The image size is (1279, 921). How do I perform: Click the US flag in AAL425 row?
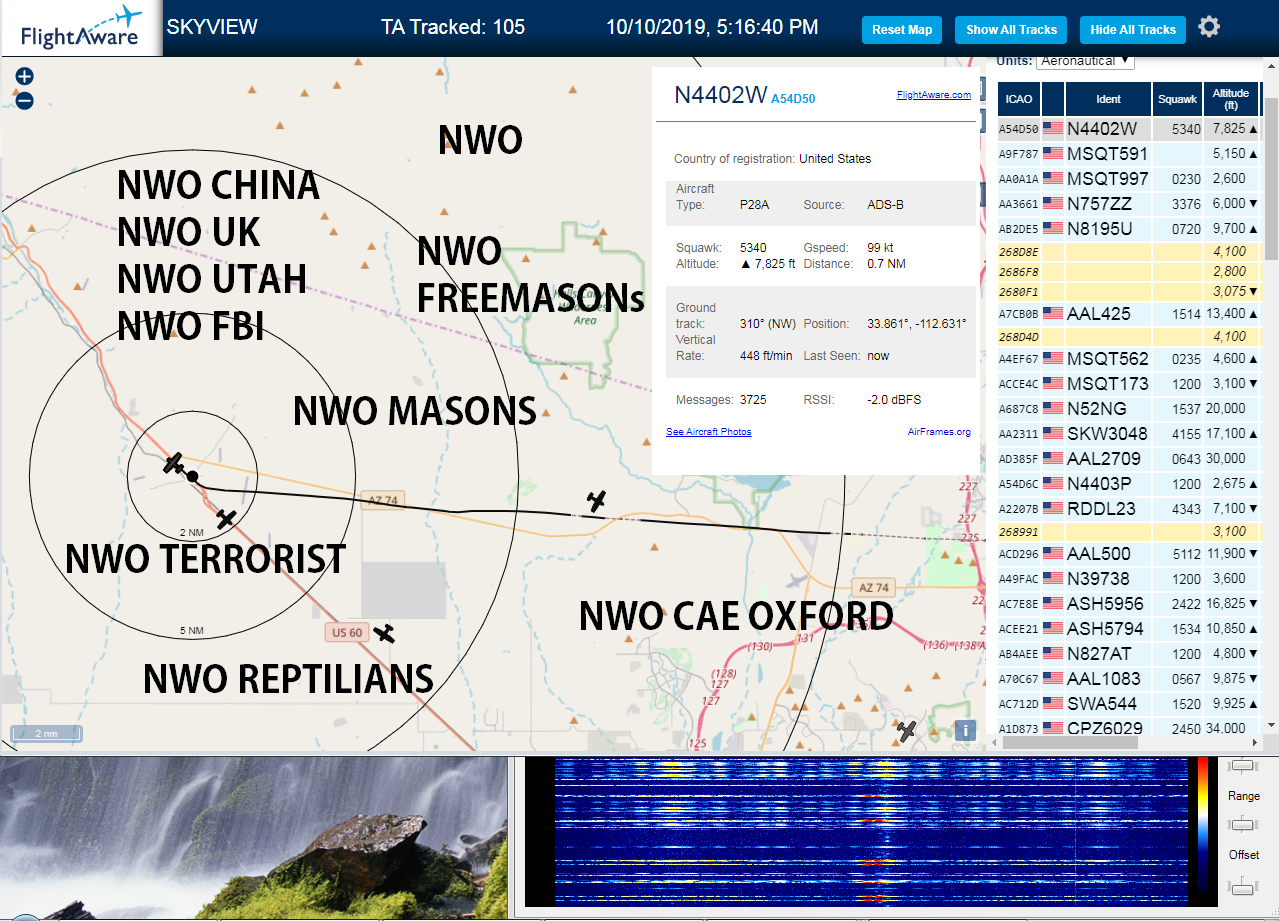1052,313
